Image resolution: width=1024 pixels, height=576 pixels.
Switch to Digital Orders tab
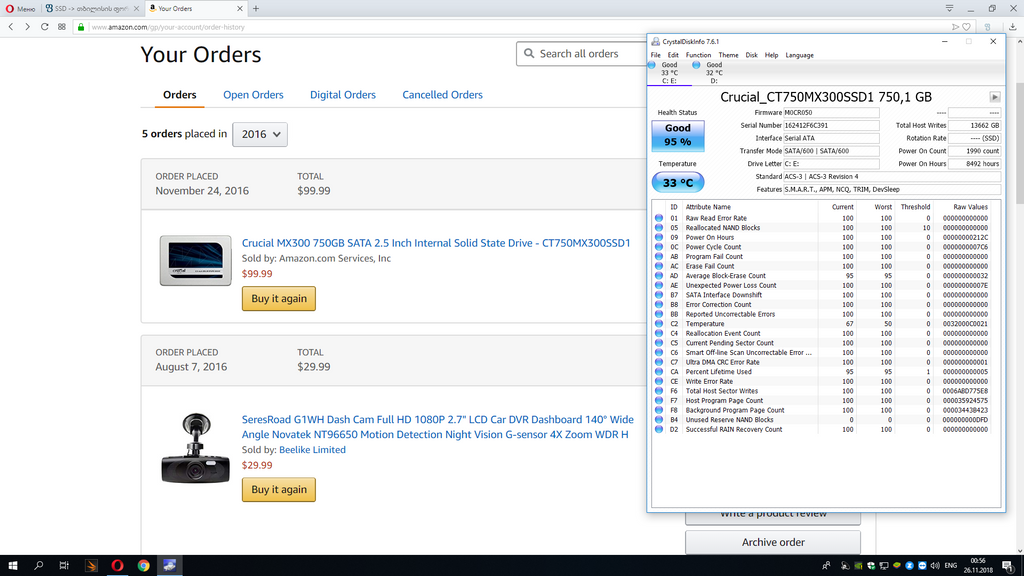pos(343,95)
